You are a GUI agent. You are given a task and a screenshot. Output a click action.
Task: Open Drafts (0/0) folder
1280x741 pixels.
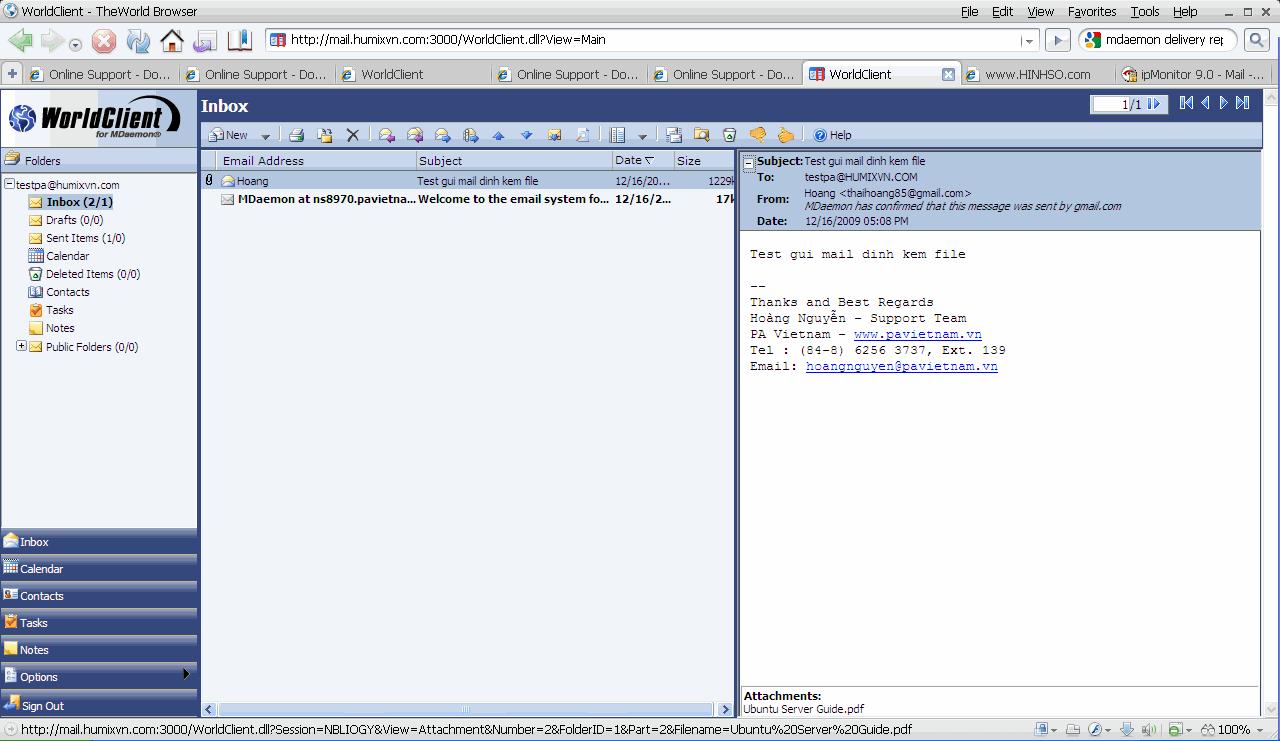[65, 220]
